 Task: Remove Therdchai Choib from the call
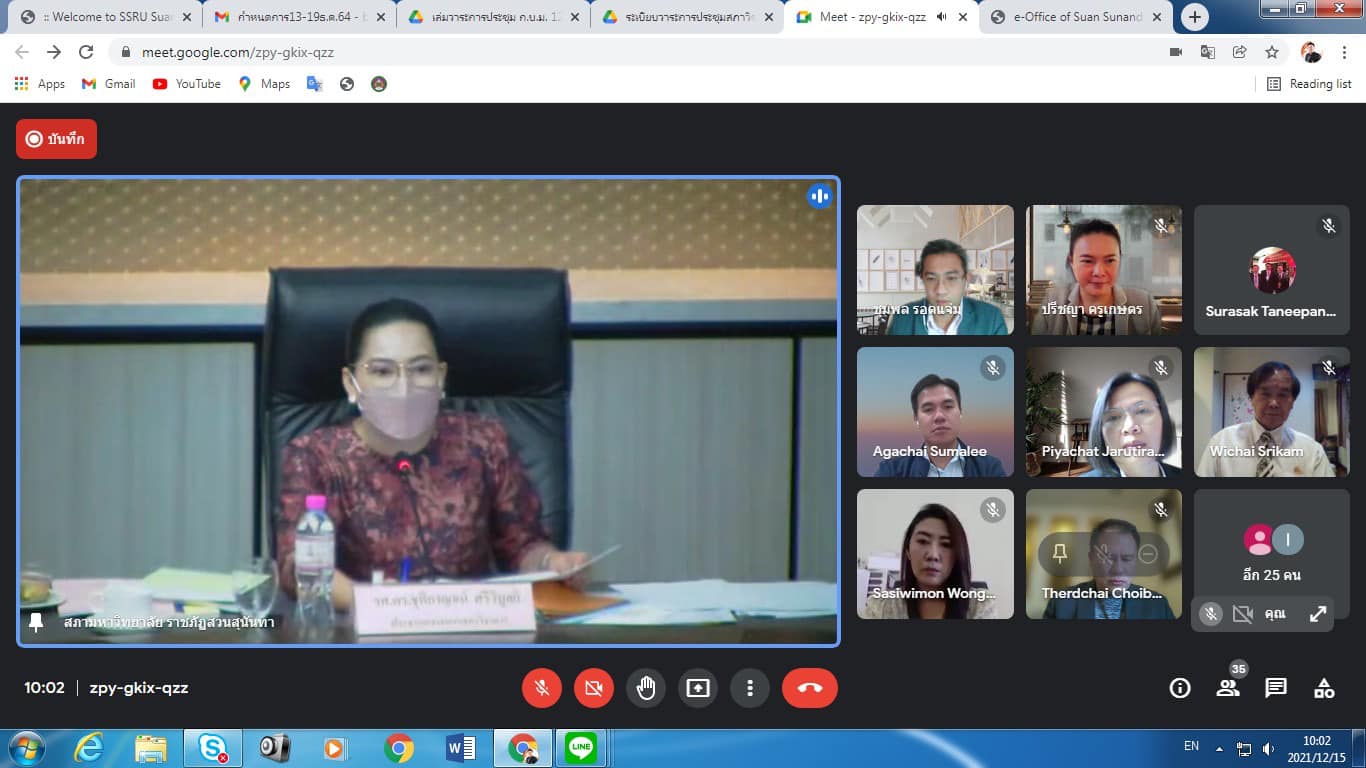point(1148,553)
